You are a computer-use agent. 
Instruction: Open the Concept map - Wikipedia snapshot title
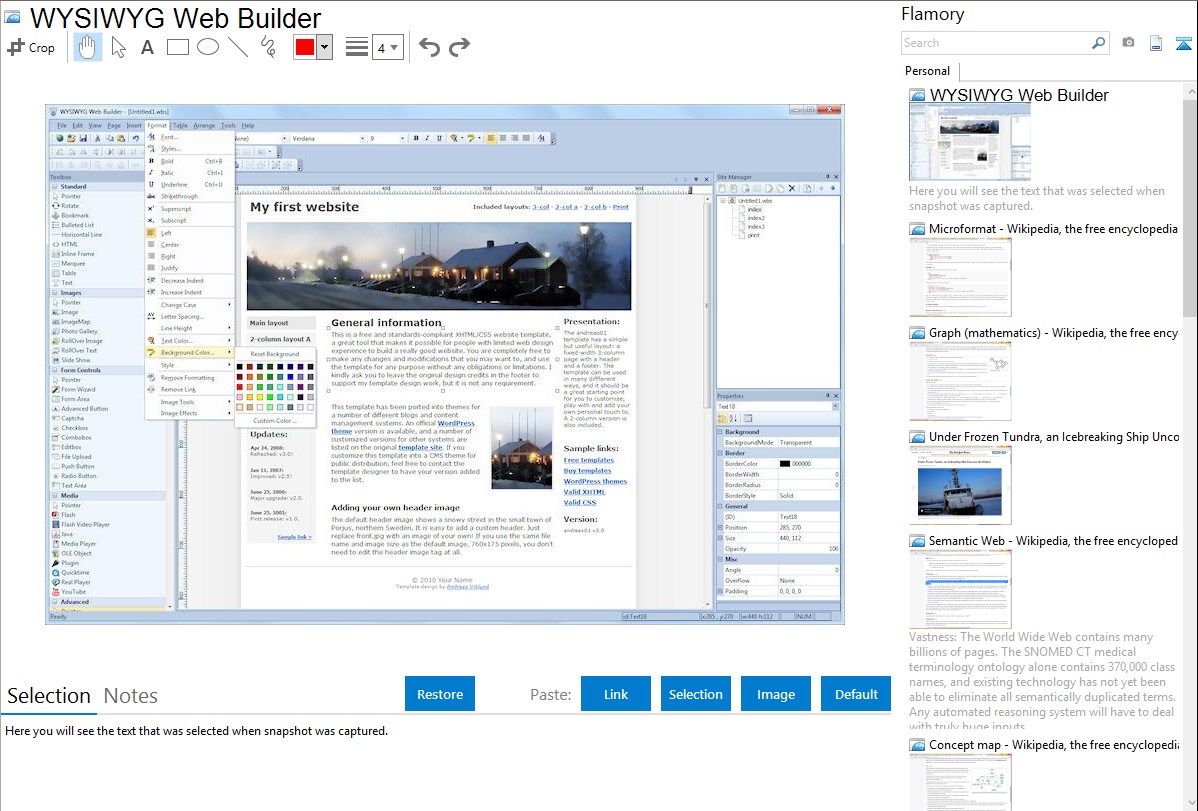(1053, 744)
